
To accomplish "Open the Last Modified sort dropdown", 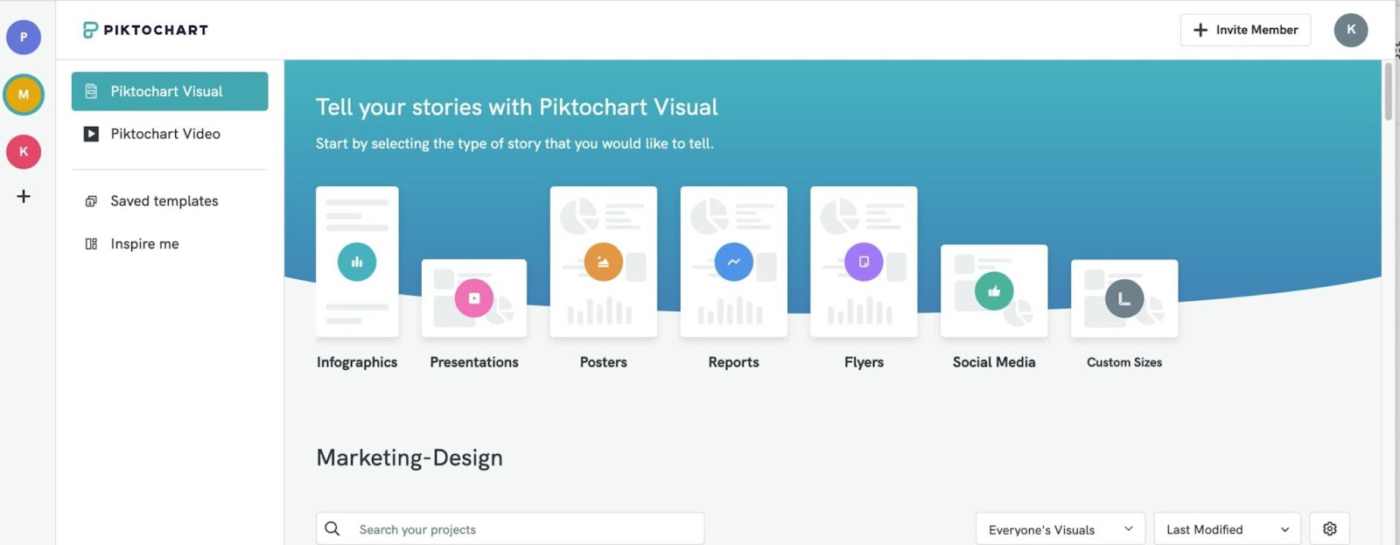I will coord(1227,529).
